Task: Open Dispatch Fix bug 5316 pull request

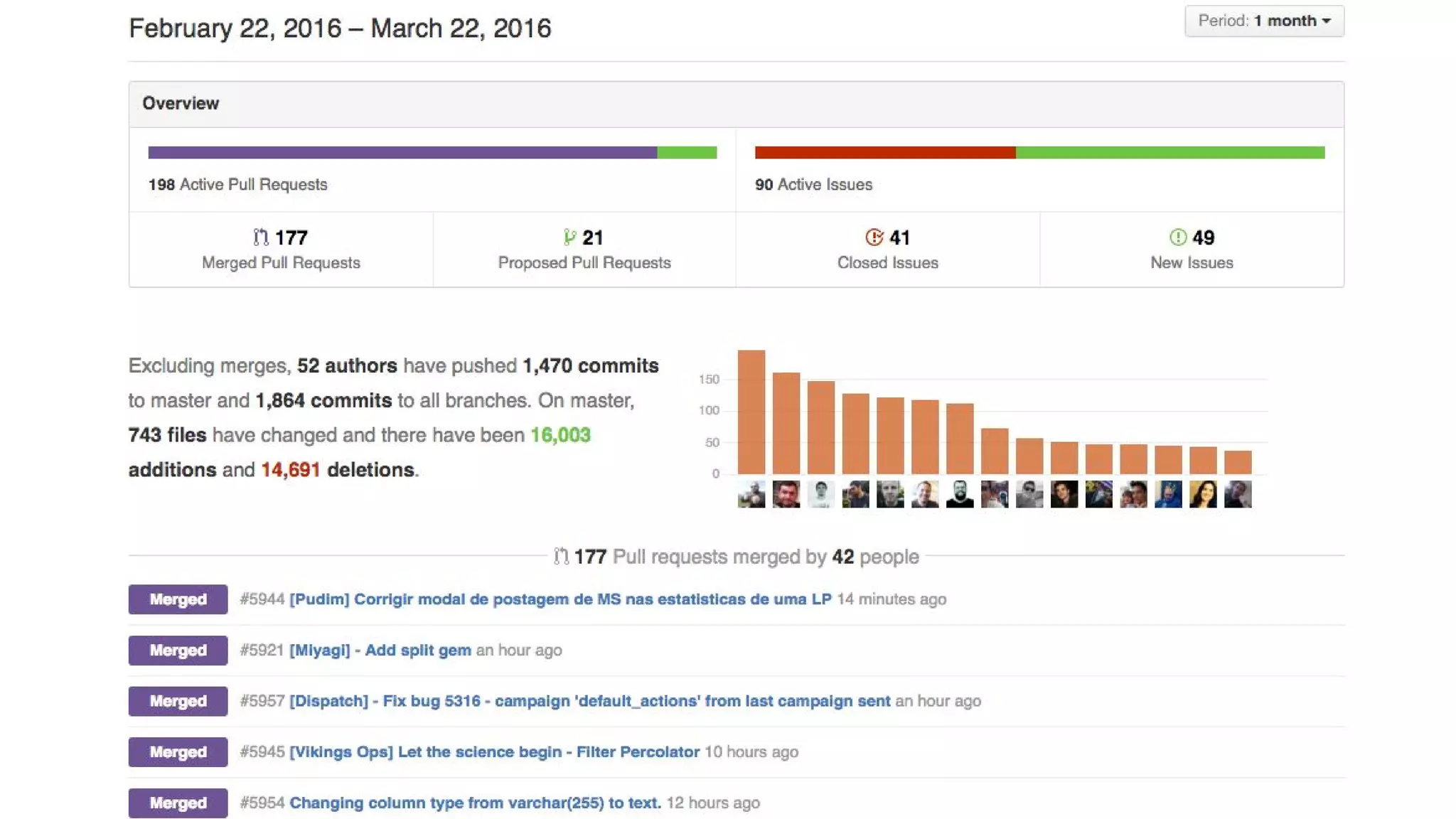Action: point(589,701)
